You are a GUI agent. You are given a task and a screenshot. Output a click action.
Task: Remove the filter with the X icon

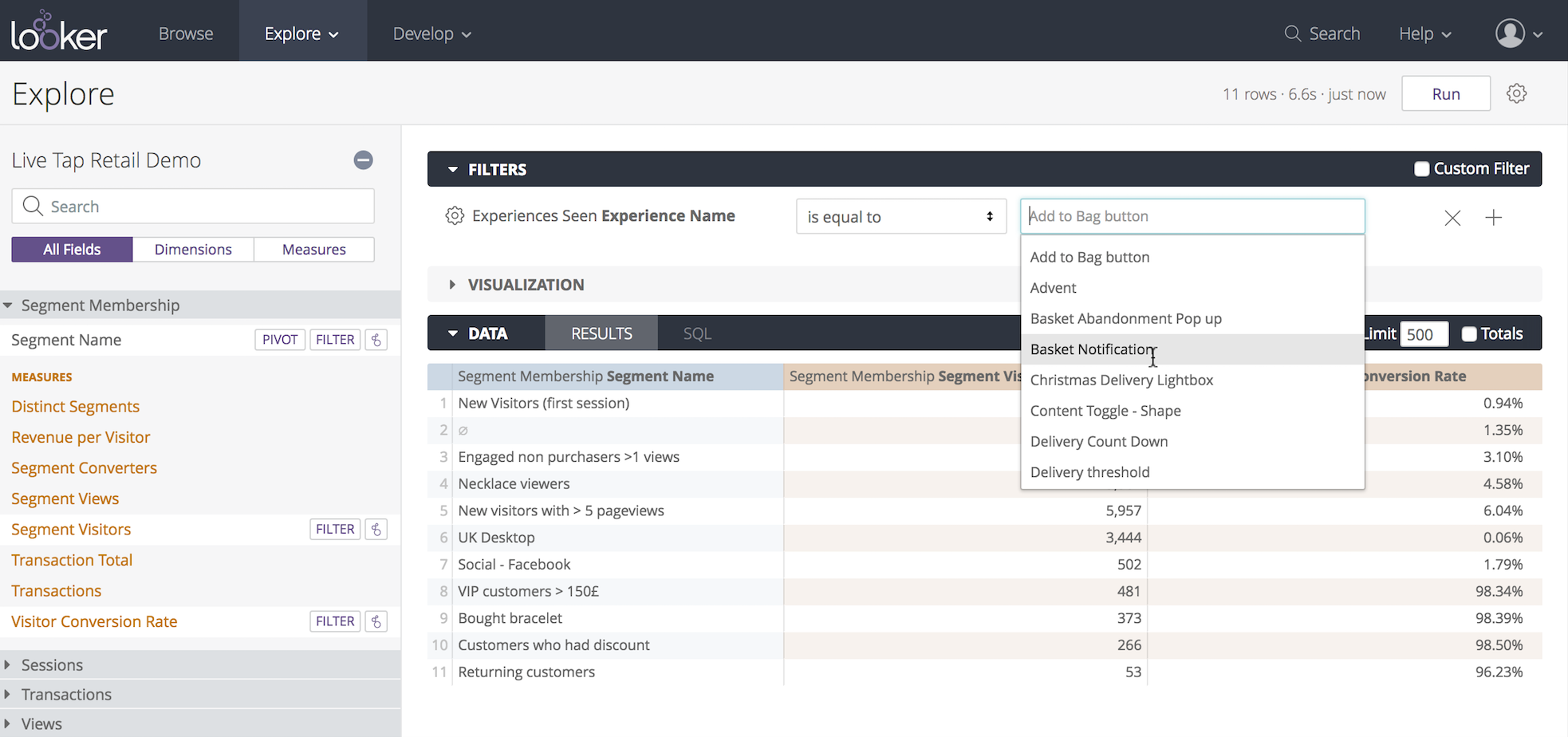click(1452, 218)
